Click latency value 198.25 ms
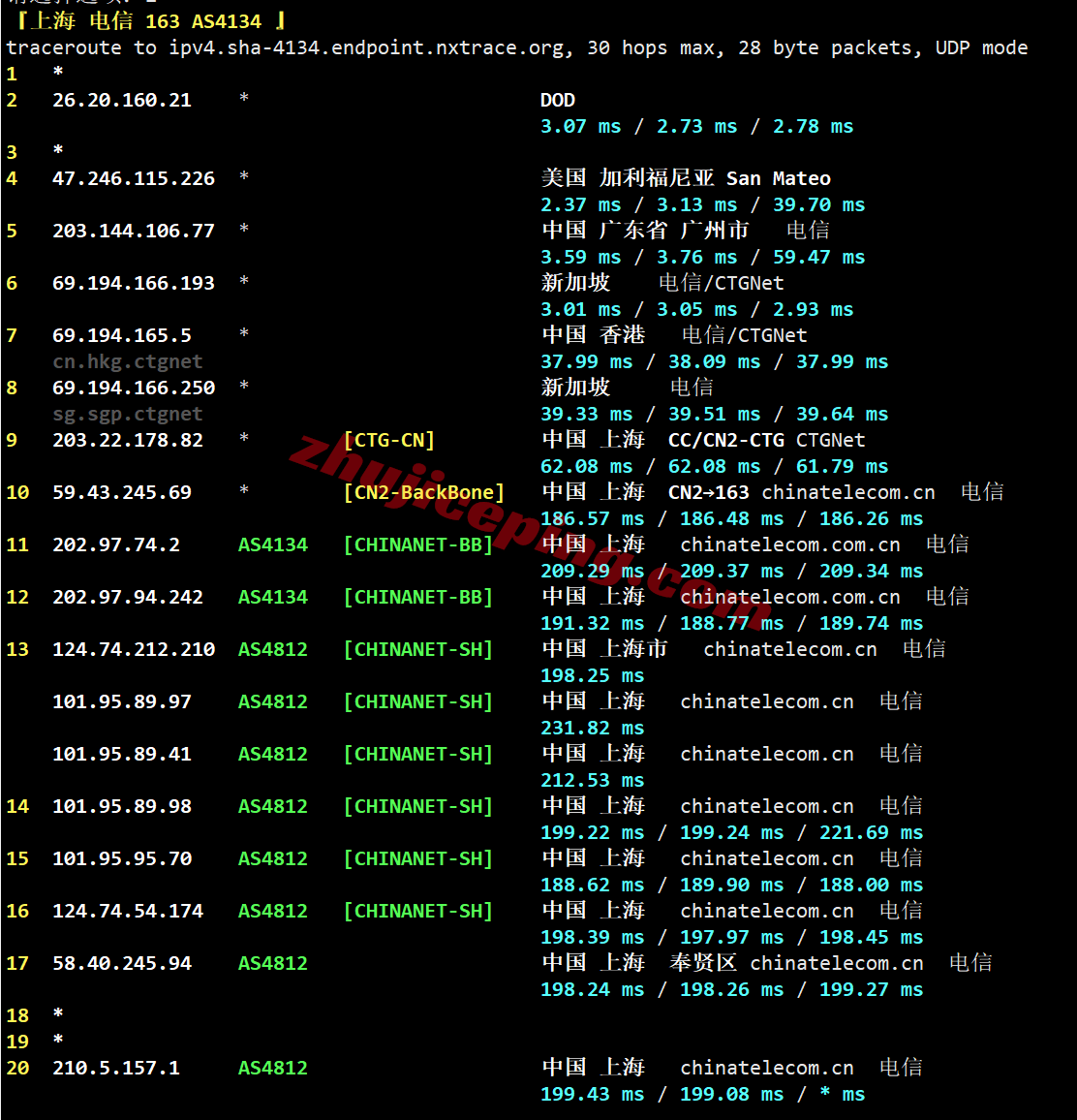Image resolution: width=1077 pixels, height=1120 pixels. [x=592, y=675]
